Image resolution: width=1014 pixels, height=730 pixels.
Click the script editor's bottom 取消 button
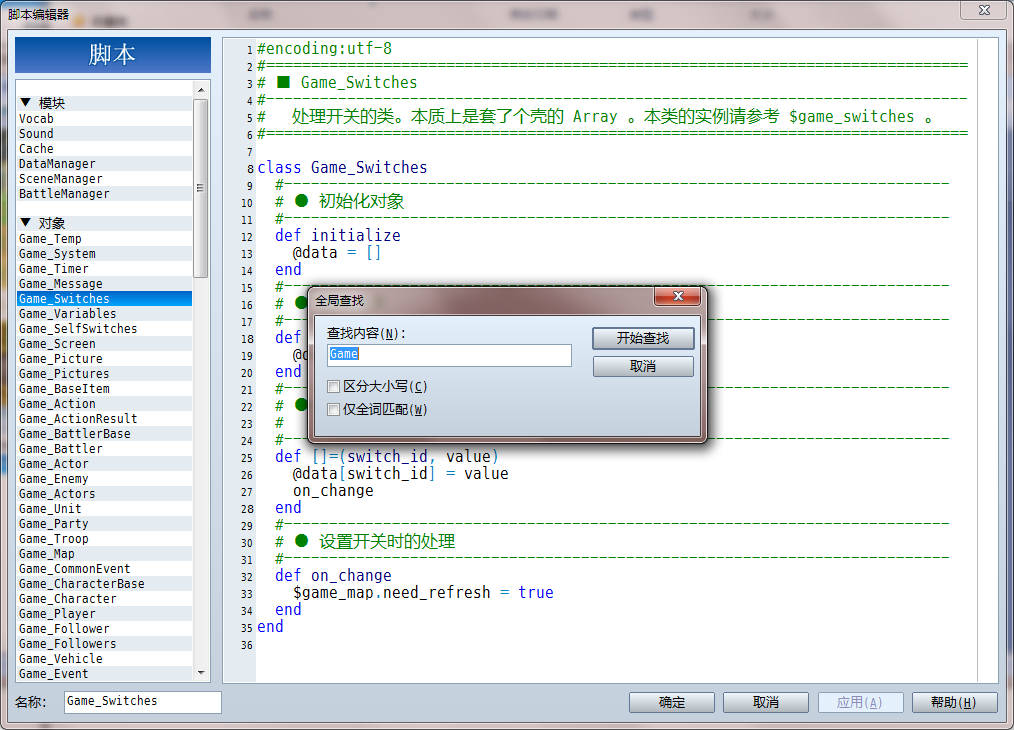(x=766, y=702)
